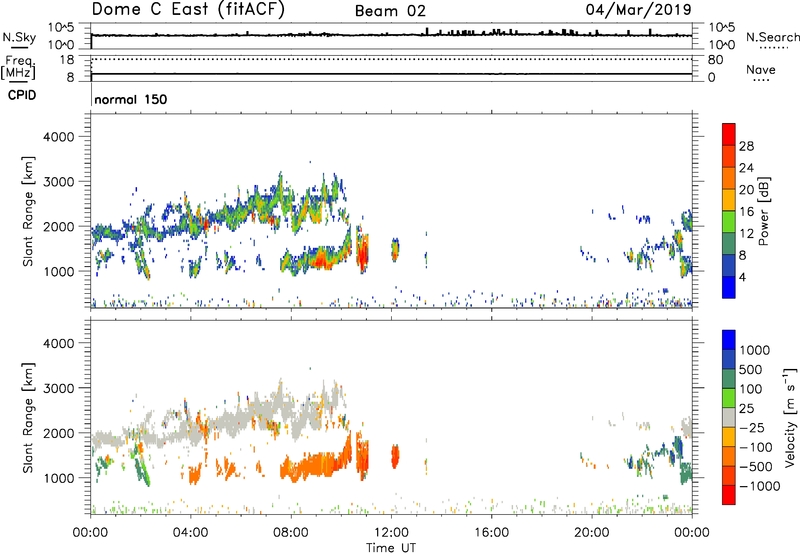Viewport: 800px width, 554px height.
Task: Click the "16:00" time axis tick label
Action: pyautogui.click(x=491, y=533)
